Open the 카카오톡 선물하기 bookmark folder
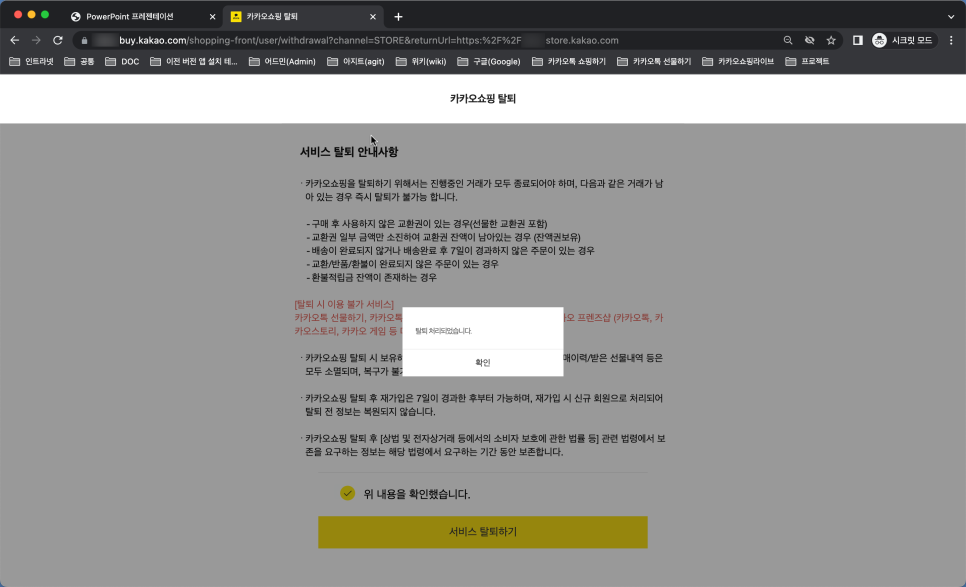 click(x=654, y=62)
